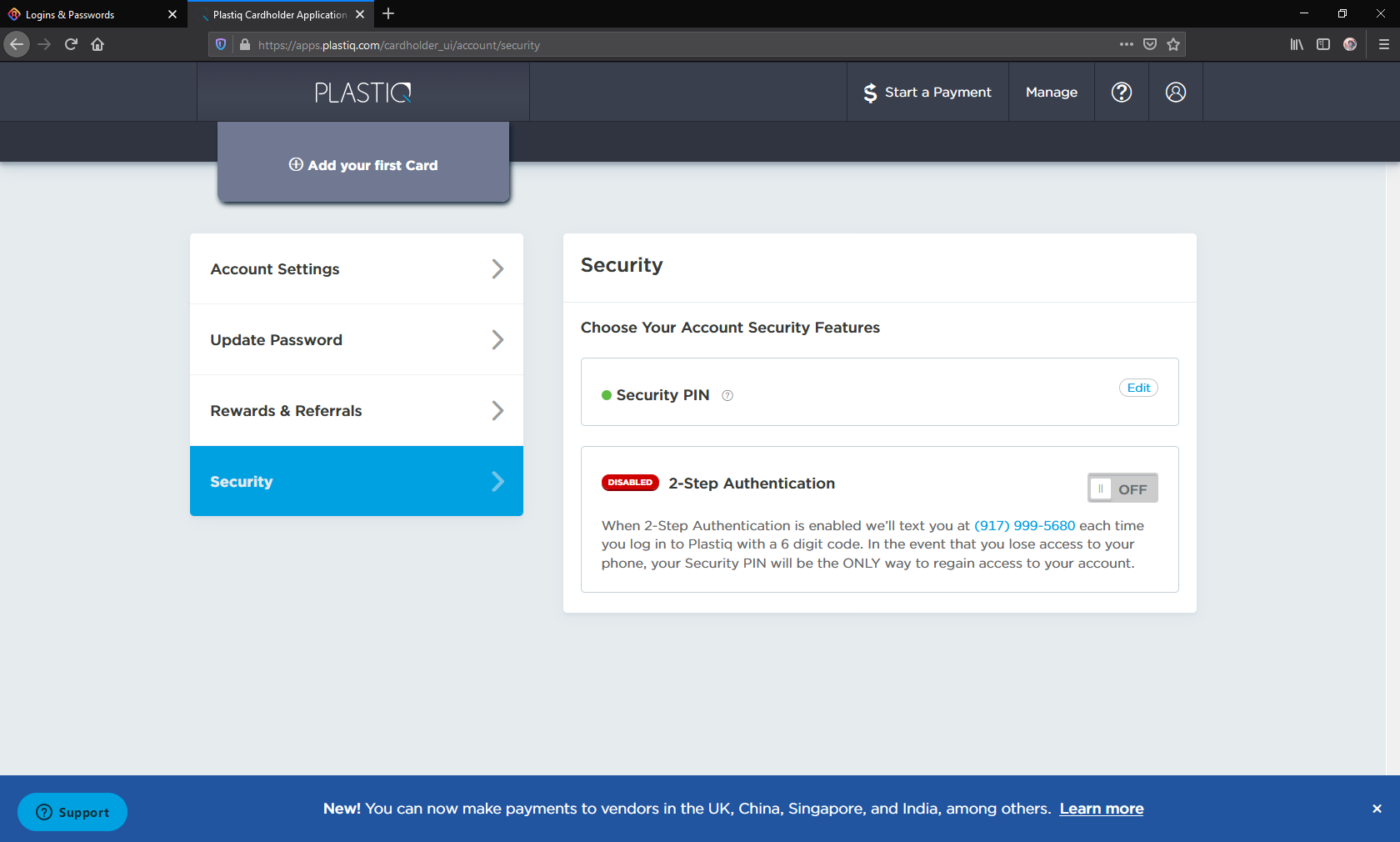Select the Security sidebar item
1400x842 pixels.
coord(357,481)
